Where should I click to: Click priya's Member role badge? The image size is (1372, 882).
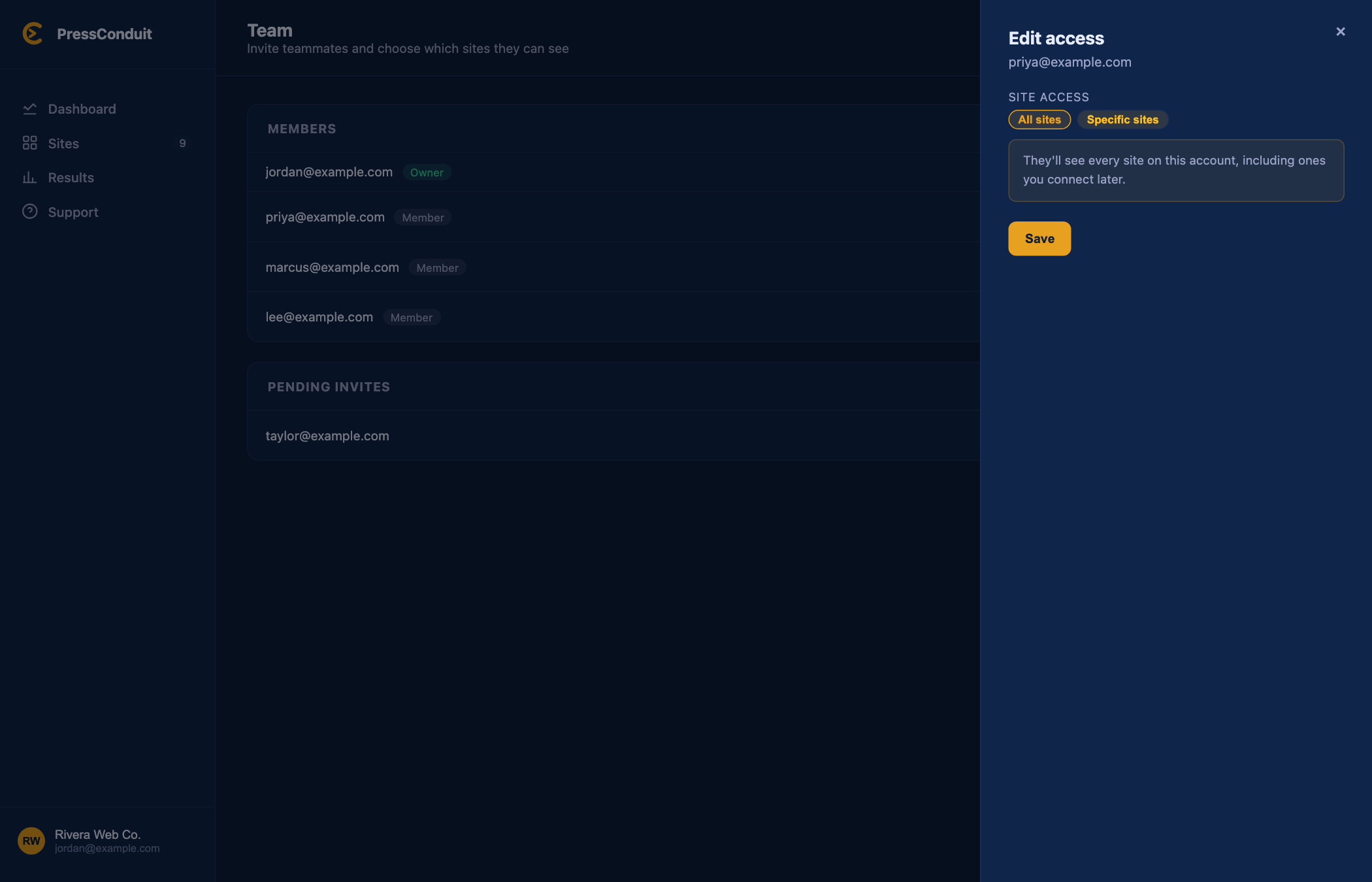pos(423,218)
